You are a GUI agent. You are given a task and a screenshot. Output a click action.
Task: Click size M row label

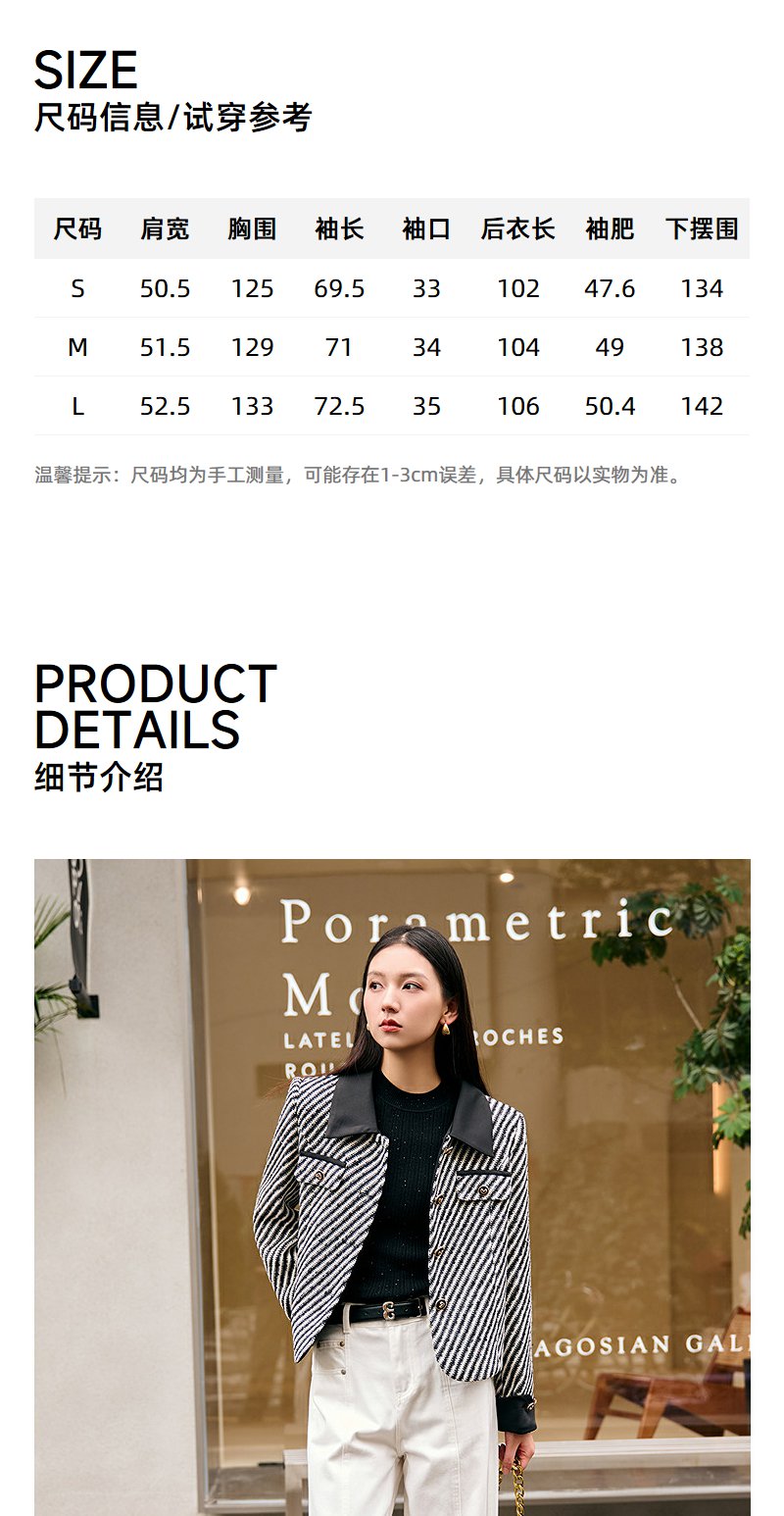click(77, 347)
